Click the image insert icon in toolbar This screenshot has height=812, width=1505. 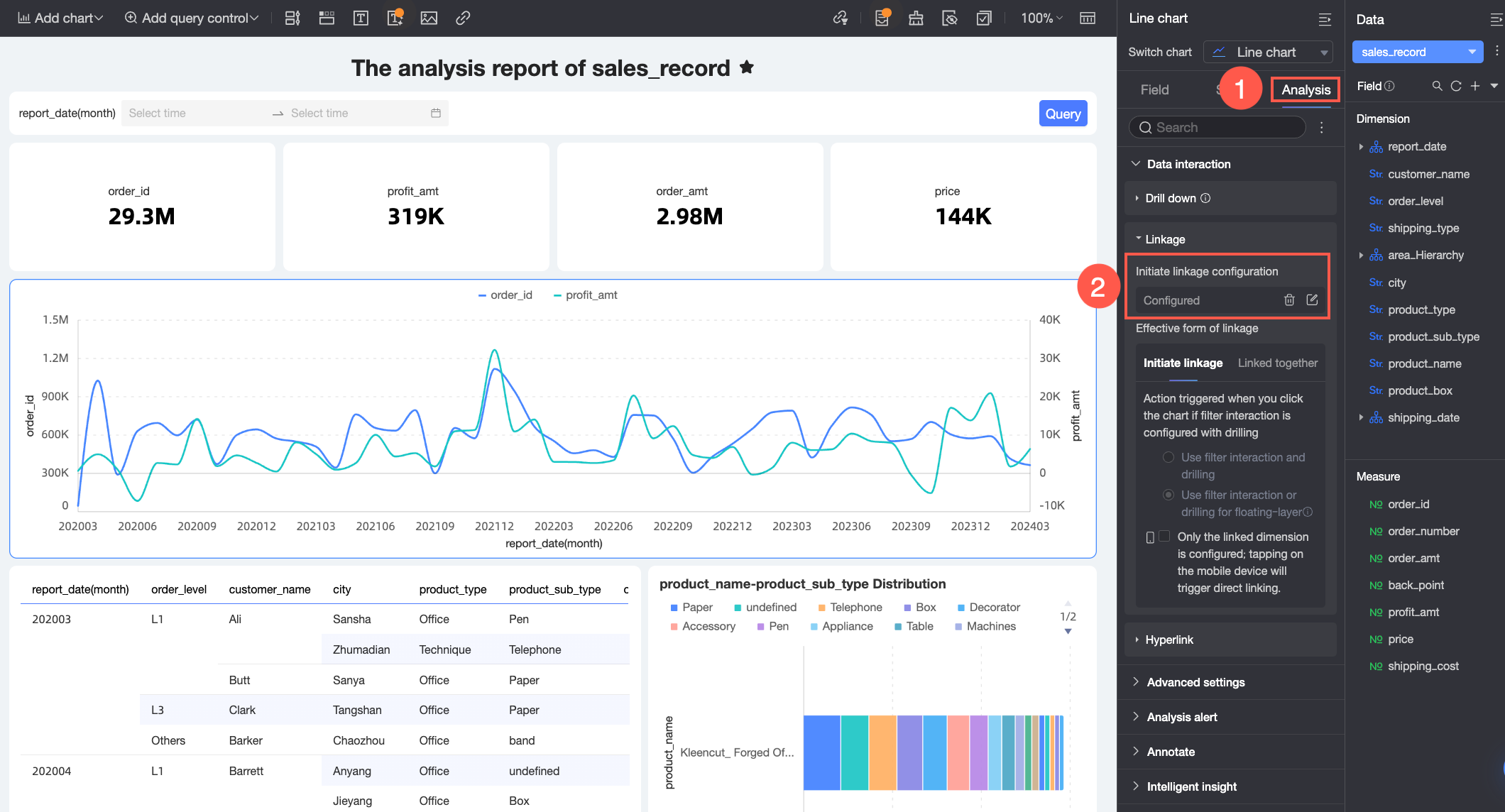click(x=429, y=18)
